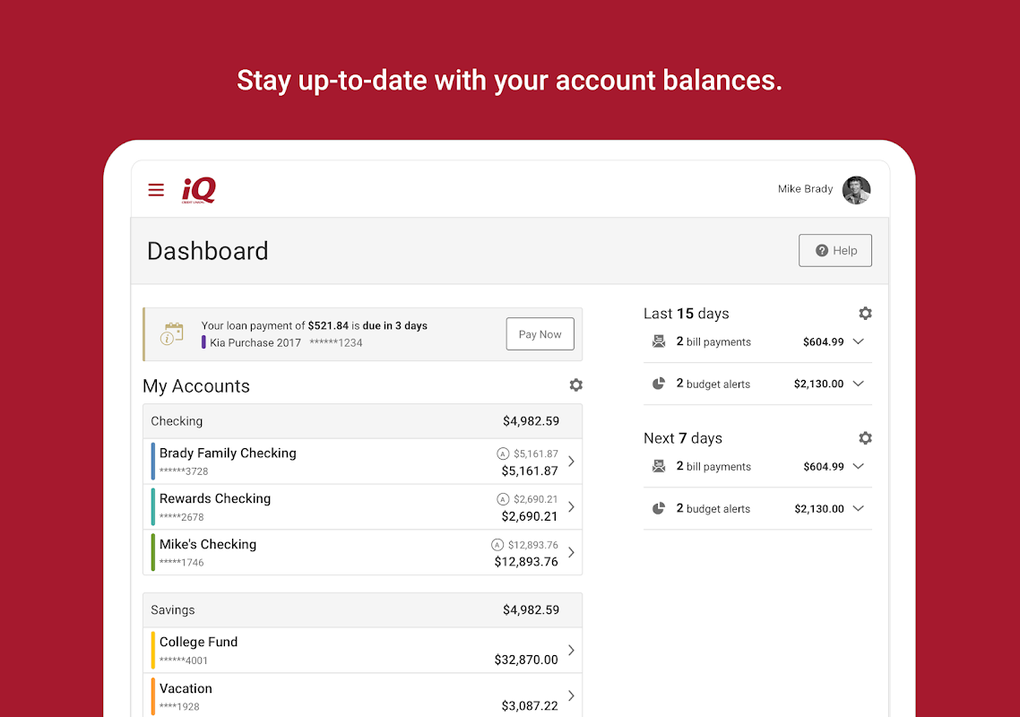Click the calendar icon on the loan payment alert
This screenshot has width=1020, height=717.
172,333
